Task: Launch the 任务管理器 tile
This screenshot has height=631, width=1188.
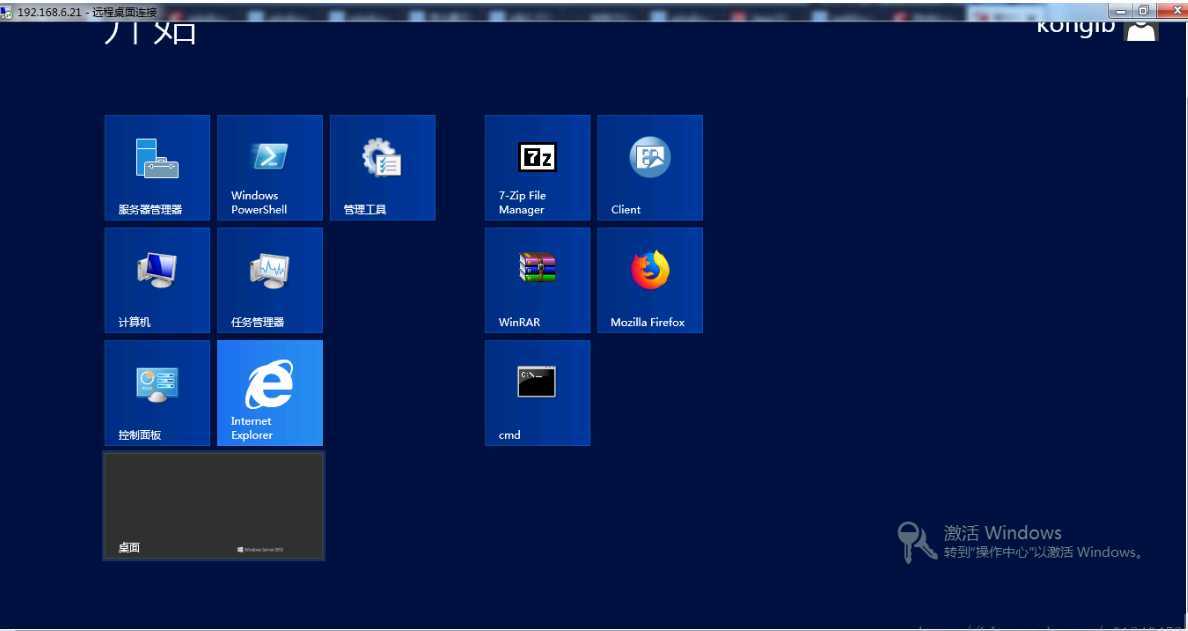Action: click(270, 280)
